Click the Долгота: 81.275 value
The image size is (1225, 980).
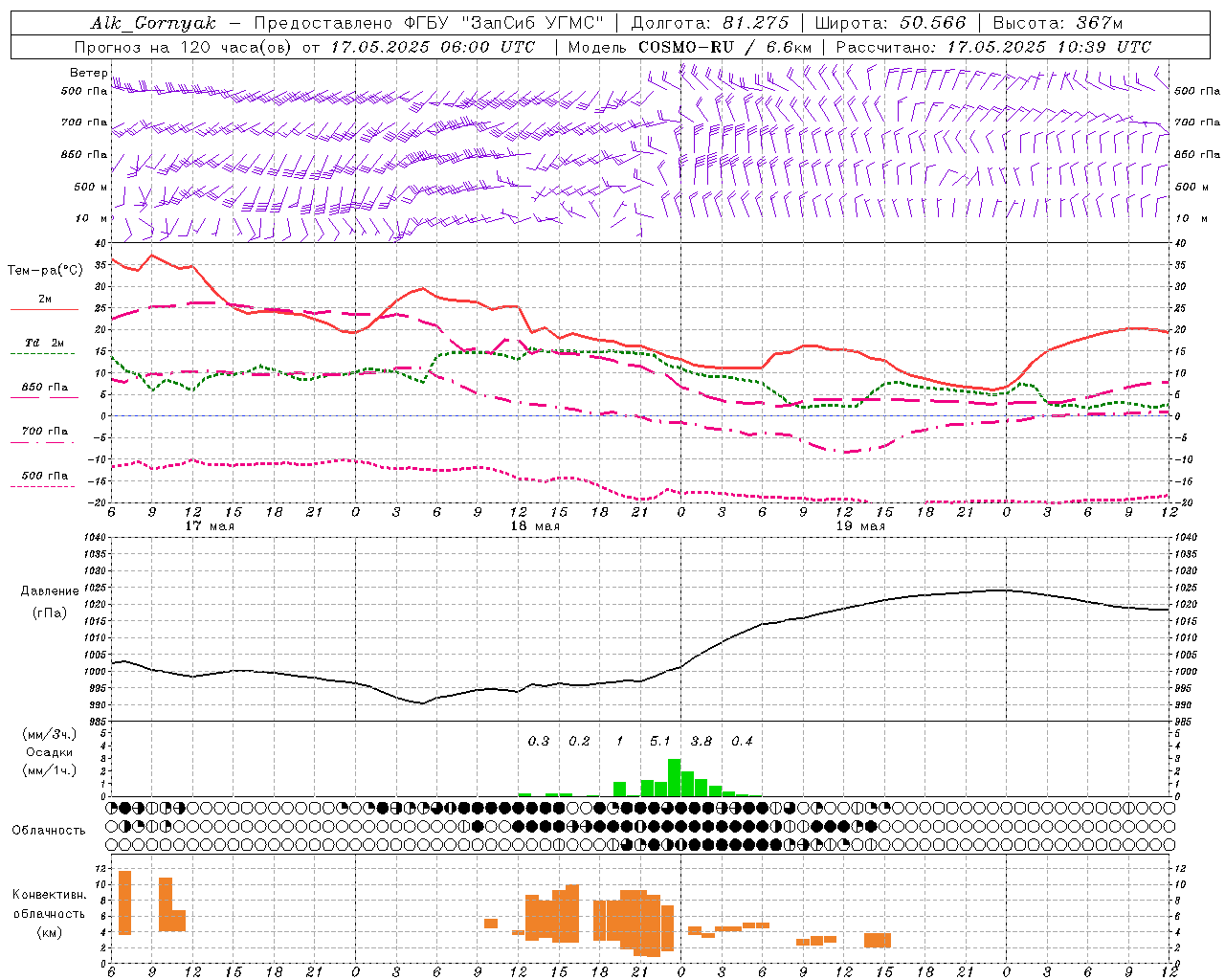tap(710, 23)
